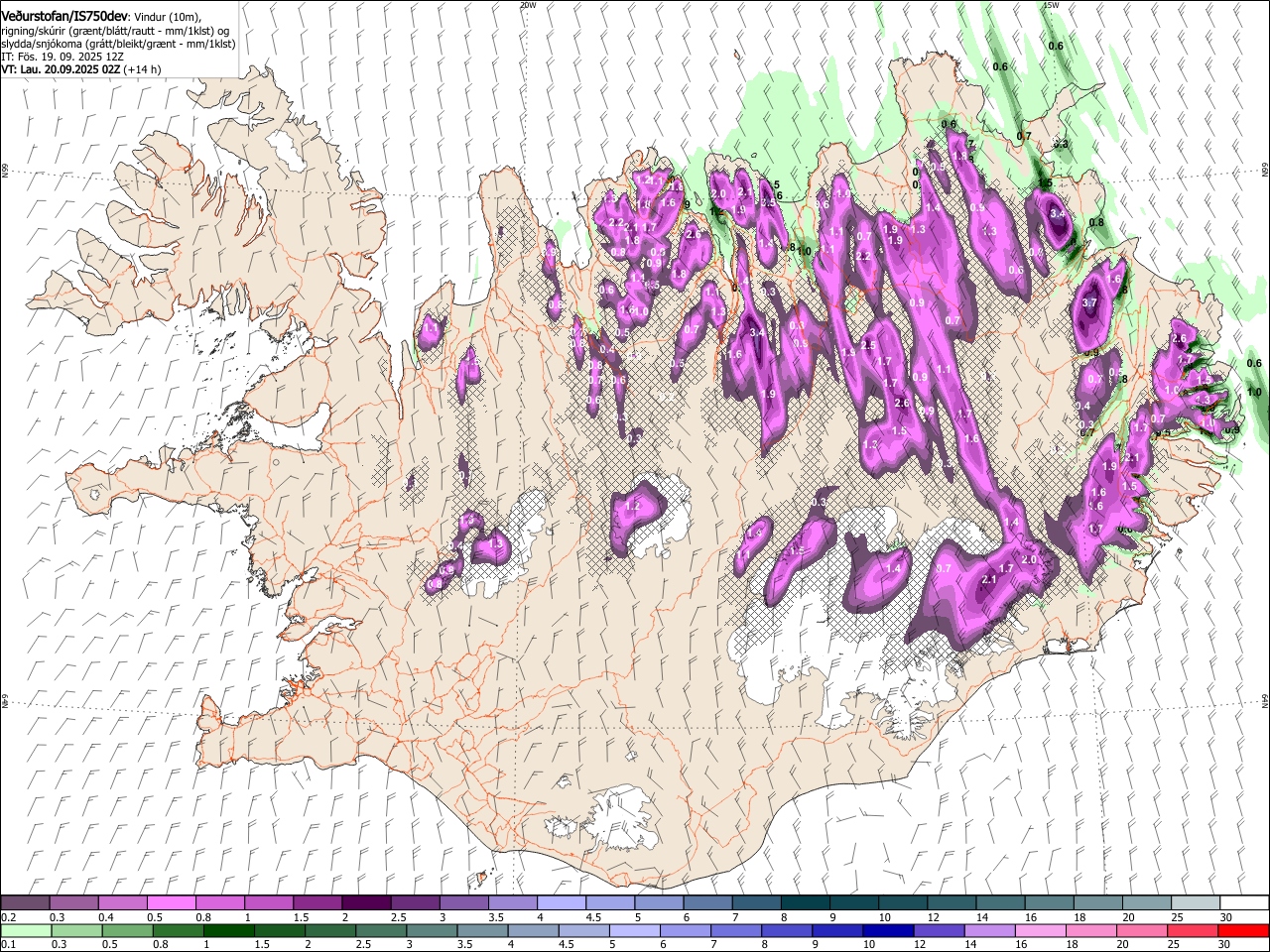Click the 20W longitude label at top
1270x952 pixels.
click(x=527, y=5)
